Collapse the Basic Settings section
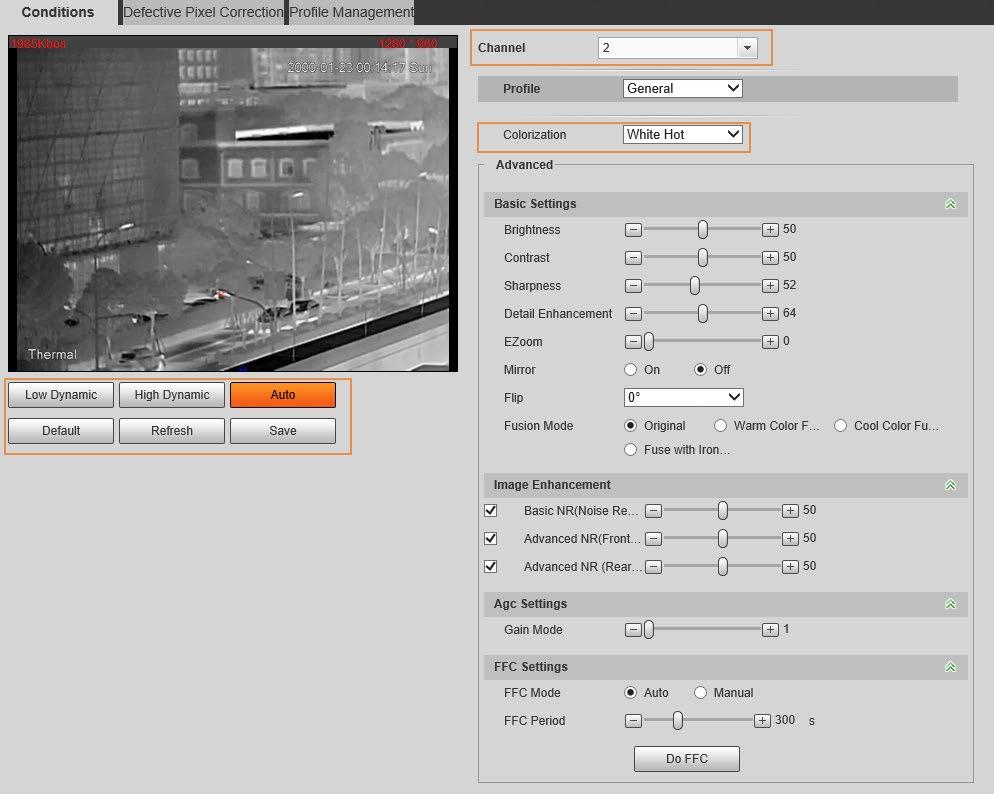Screen dimensions: 994x794 point(950,203)
